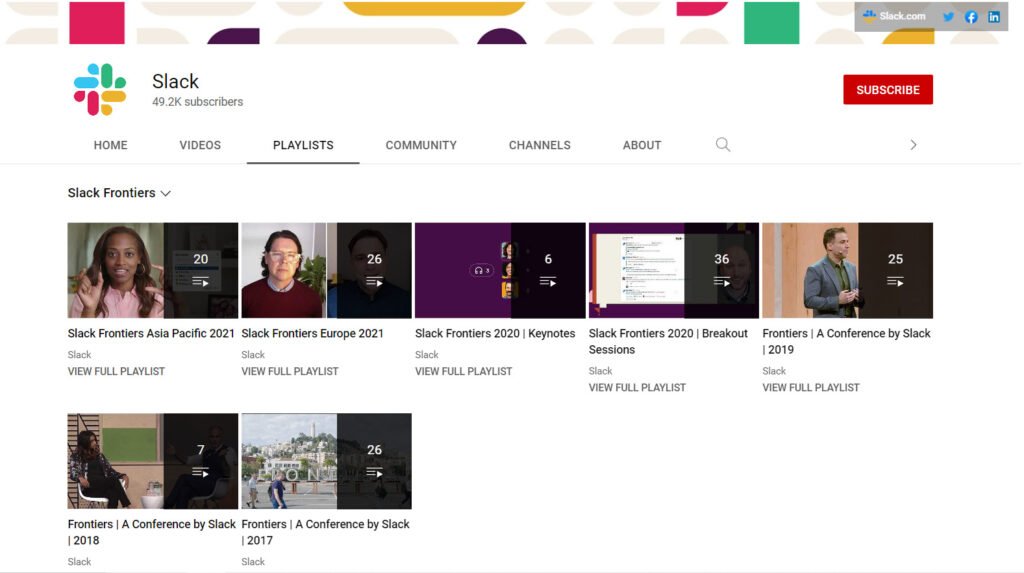The height and width of the screenshot is (573, 1024).
Task: Open the Facebook icon in banner
Action: [971, 17]
